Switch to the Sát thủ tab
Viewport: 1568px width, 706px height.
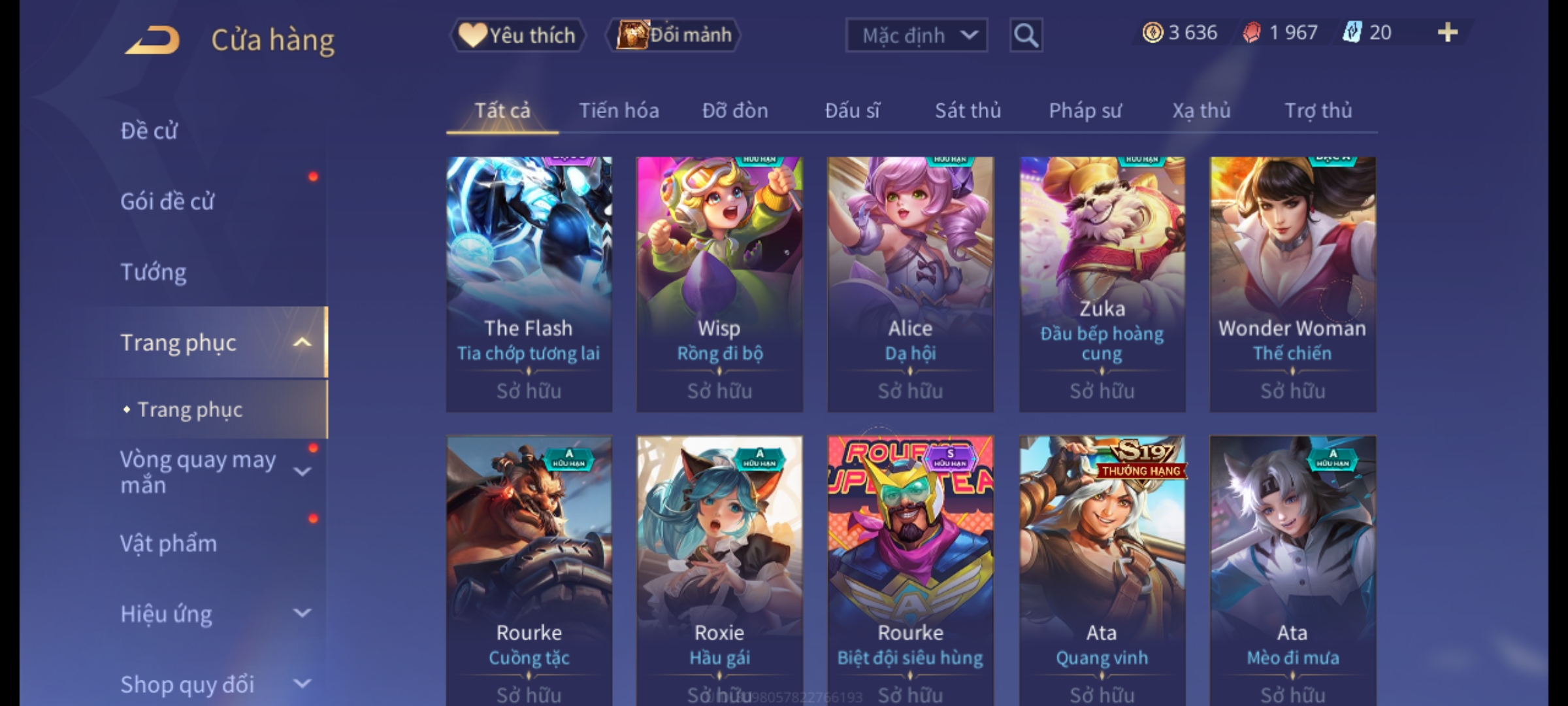968,110
